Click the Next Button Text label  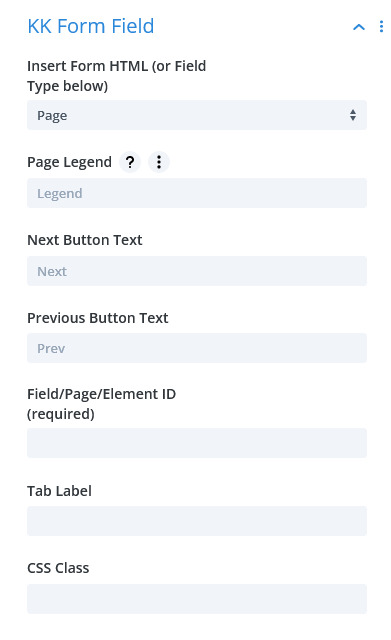85,240
